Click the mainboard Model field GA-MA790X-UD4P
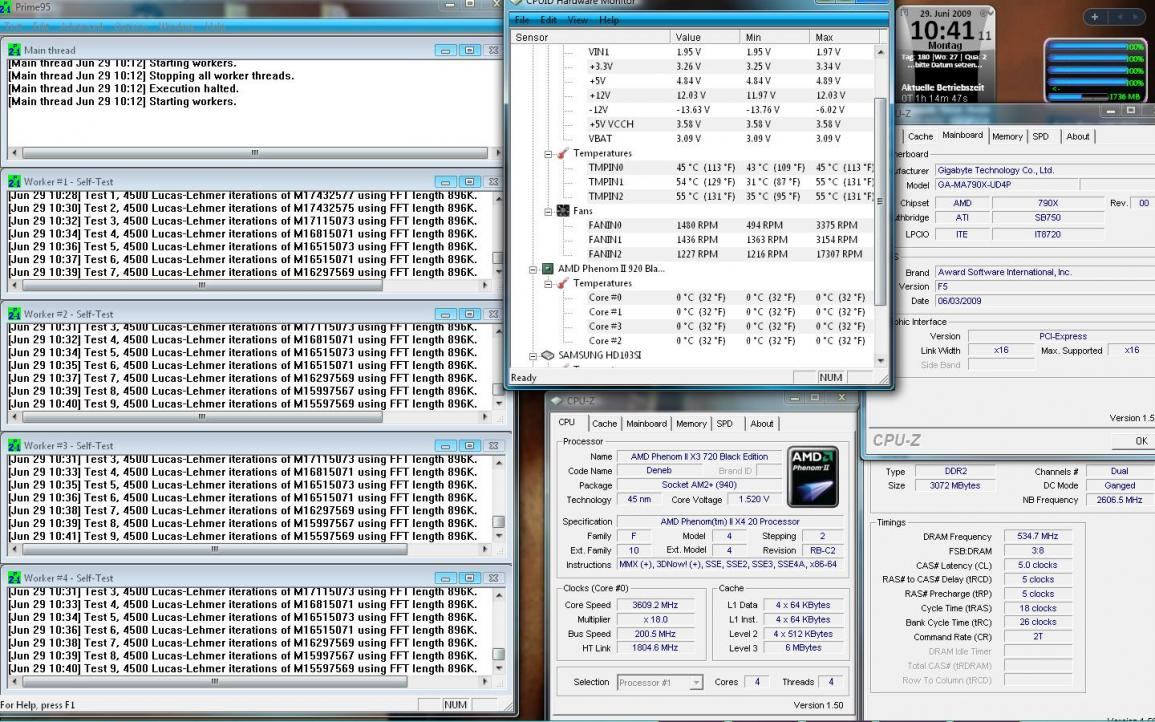The image size is (1155, 722). click(x=1007, y=185)
